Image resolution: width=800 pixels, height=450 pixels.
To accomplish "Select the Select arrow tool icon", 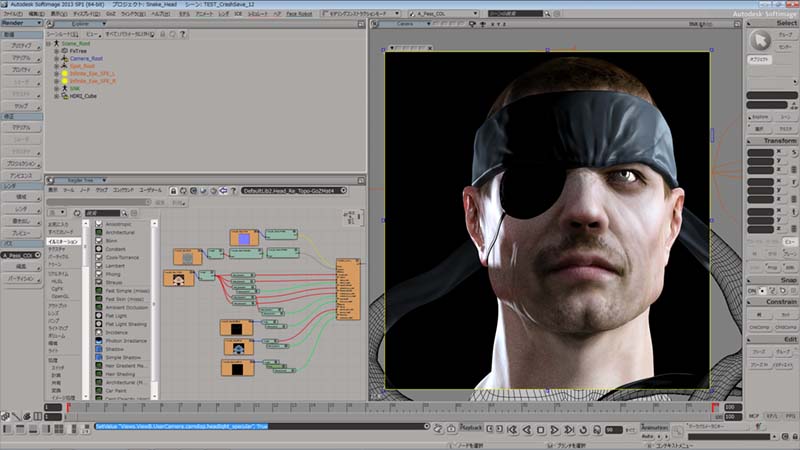I will [x=760, y=40].
